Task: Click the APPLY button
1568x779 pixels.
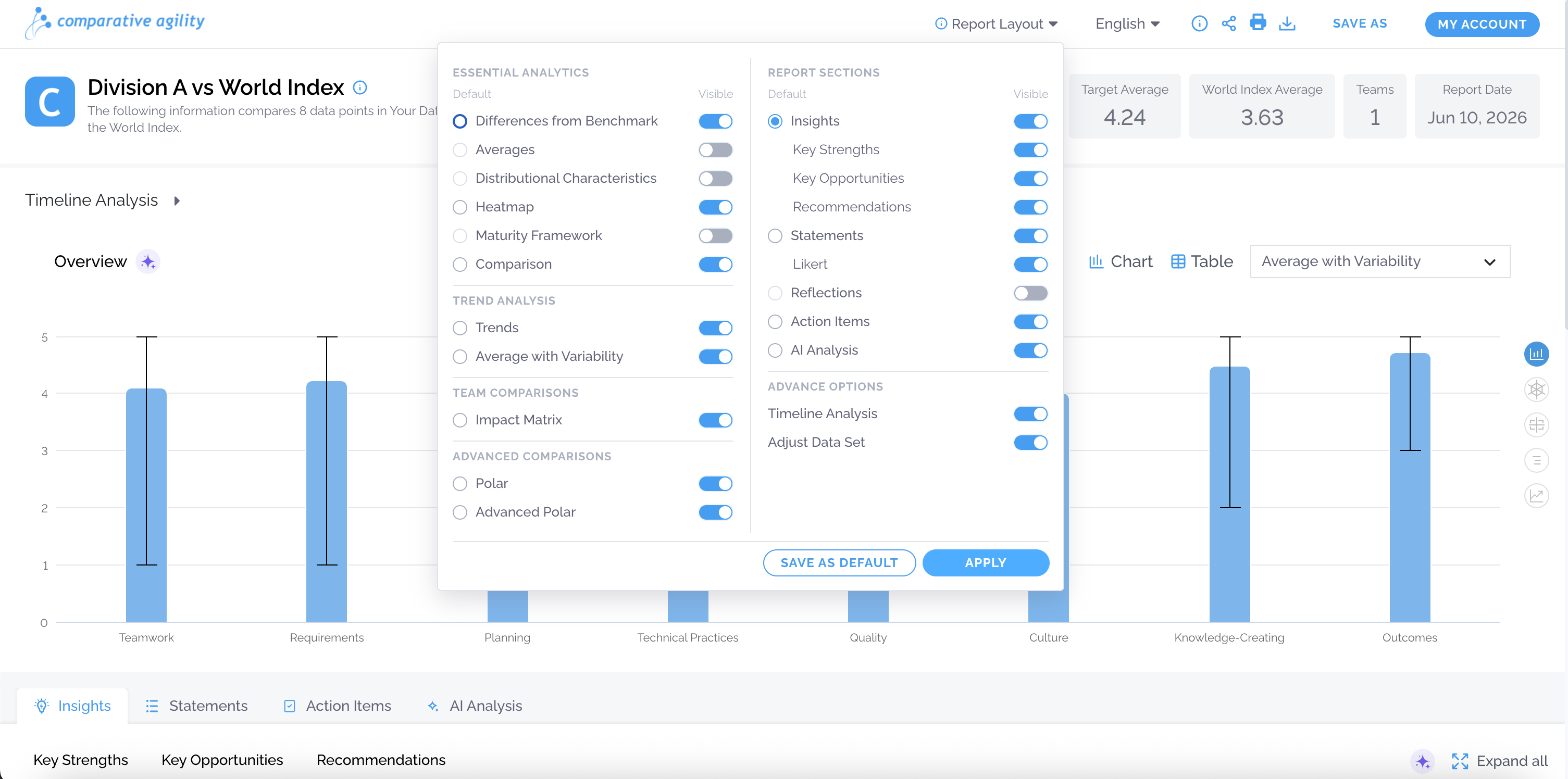Action: [x=986, y=563]
